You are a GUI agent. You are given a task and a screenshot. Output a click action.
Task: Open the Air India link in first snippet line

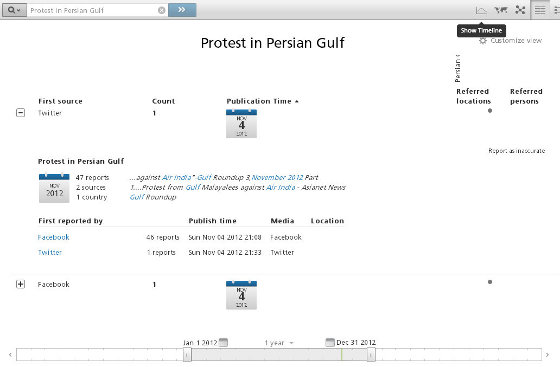177,177
